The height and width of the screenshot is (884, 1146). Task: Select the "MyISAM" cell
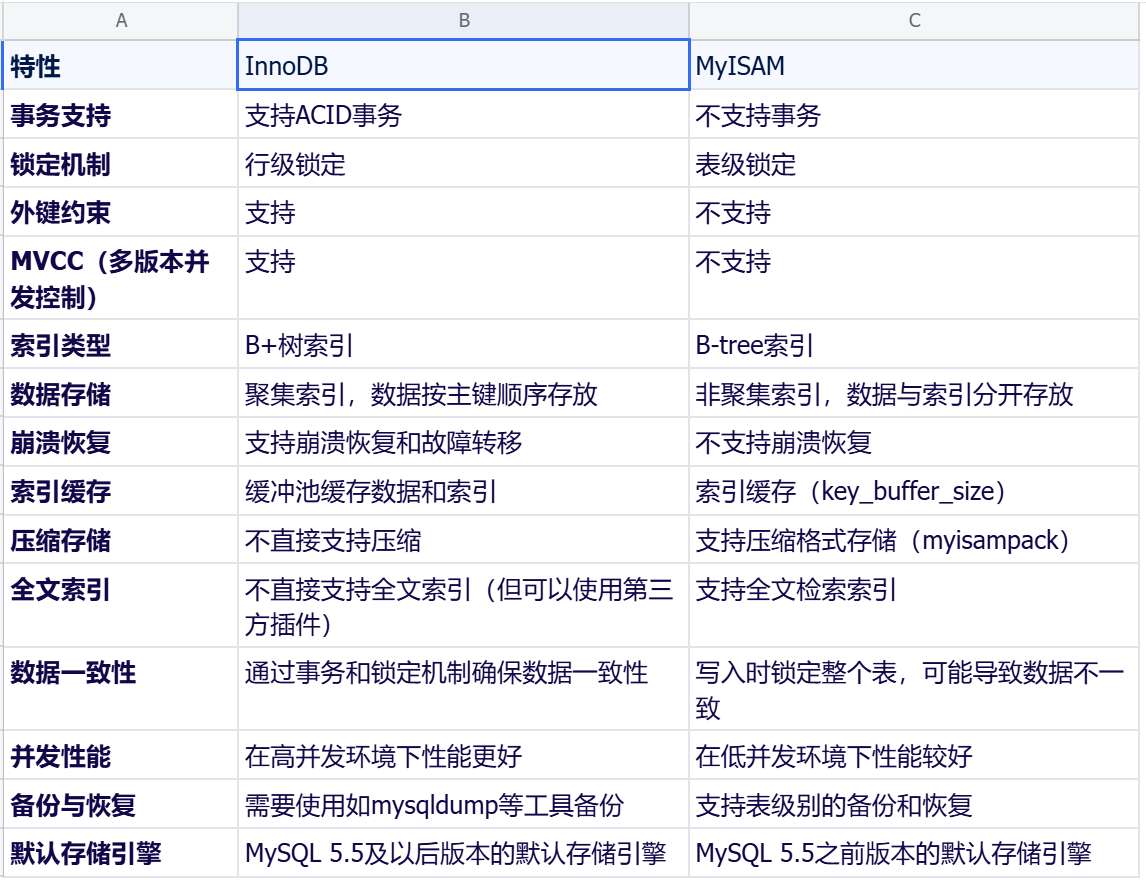tap(914, 66)
